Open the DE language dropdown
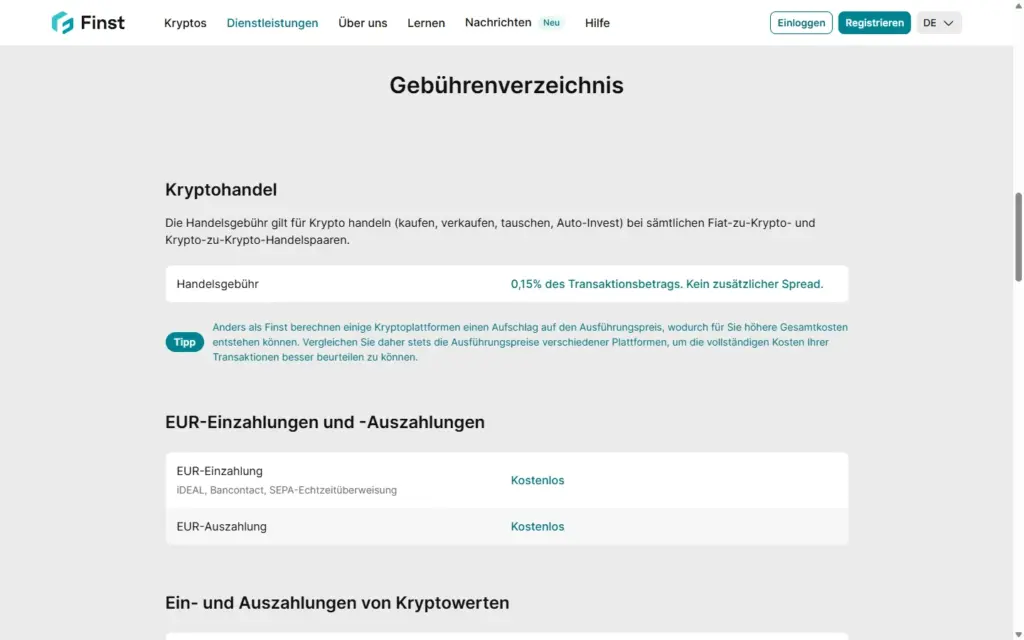The image size is (1024, 640). click(x=938, y=23)
